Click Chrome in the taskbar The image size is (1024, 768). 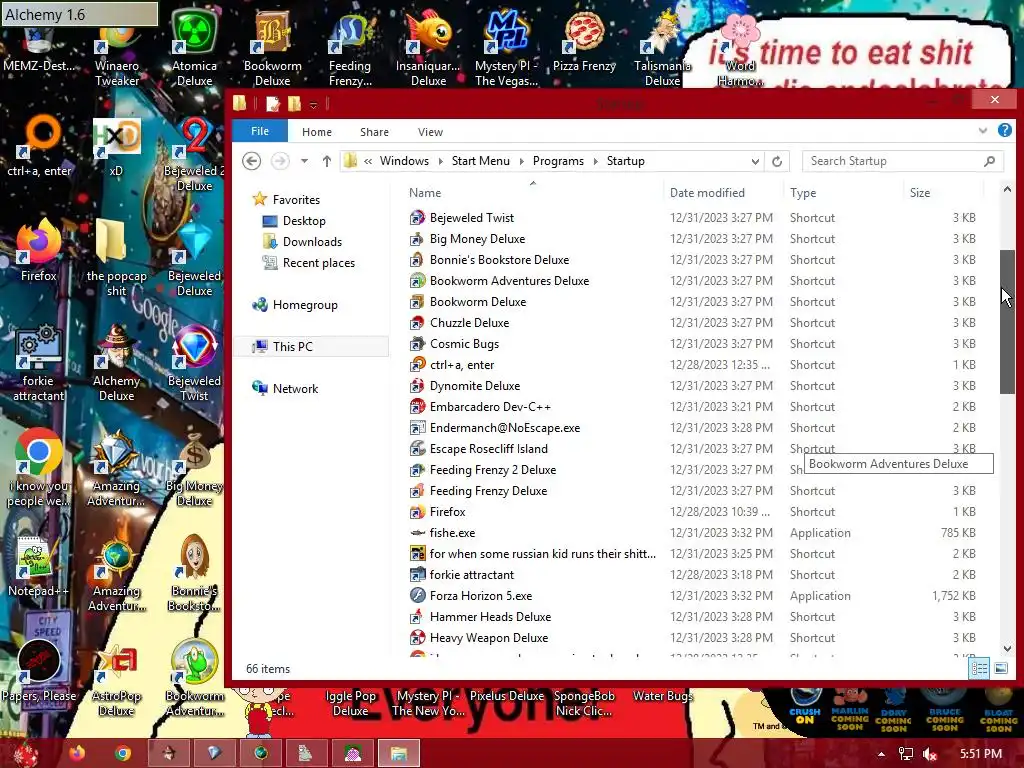(x=123, y=753)
